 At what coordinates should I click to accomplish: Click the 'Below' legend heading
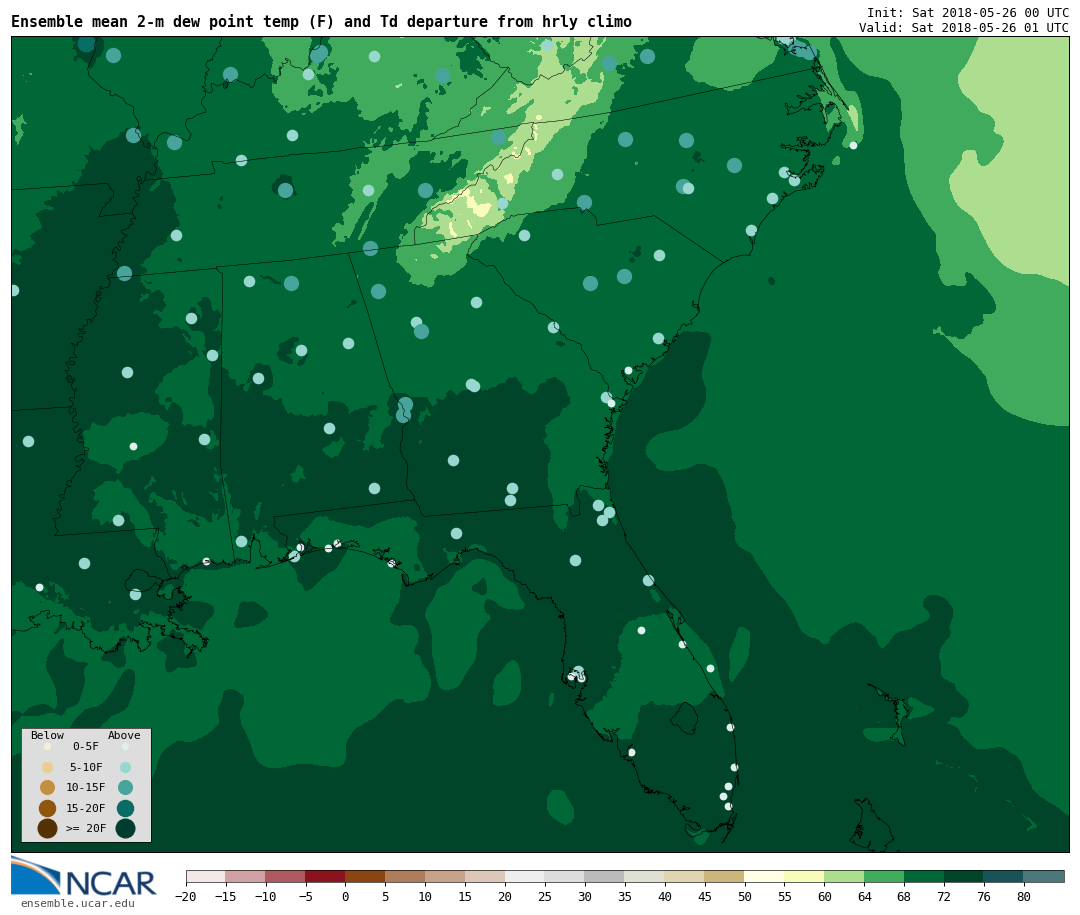(47, 735)
